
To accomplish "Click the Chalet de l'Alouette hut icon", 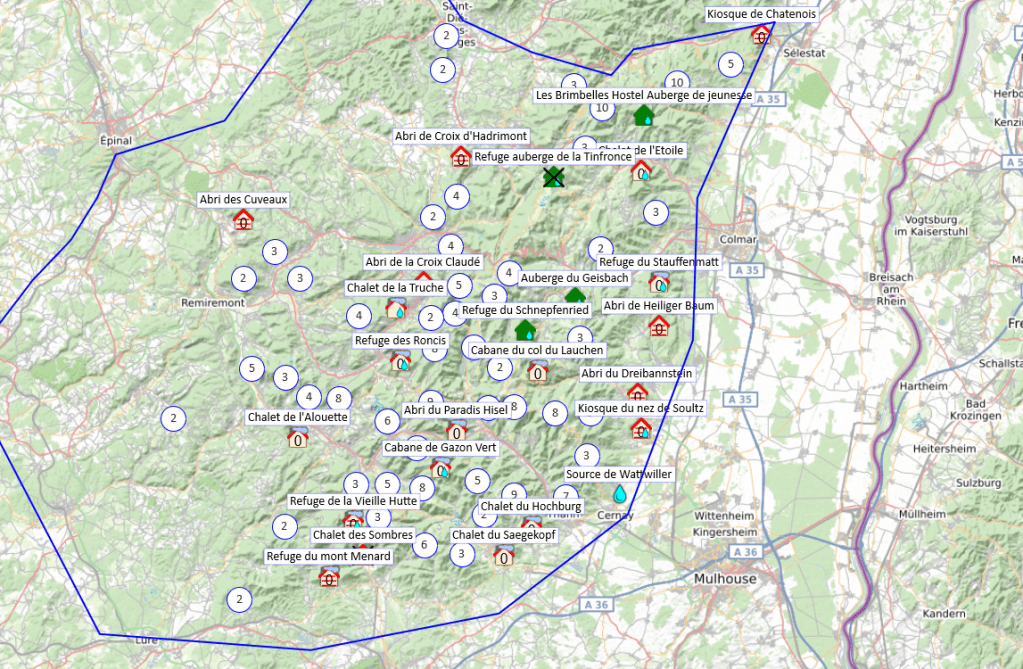I will 297,437.
